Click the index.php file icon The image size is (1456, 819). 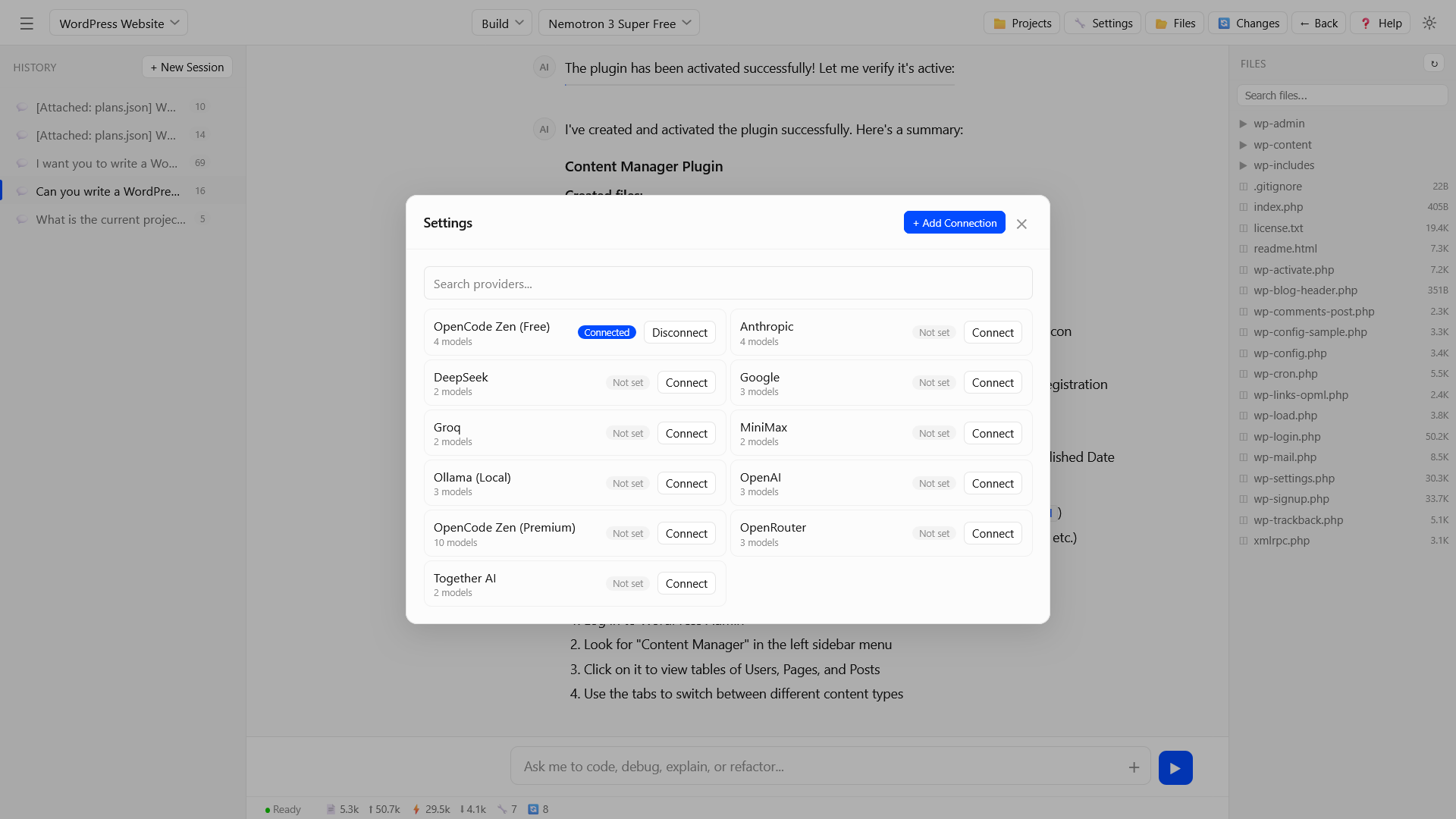(x=1243, y=207)
